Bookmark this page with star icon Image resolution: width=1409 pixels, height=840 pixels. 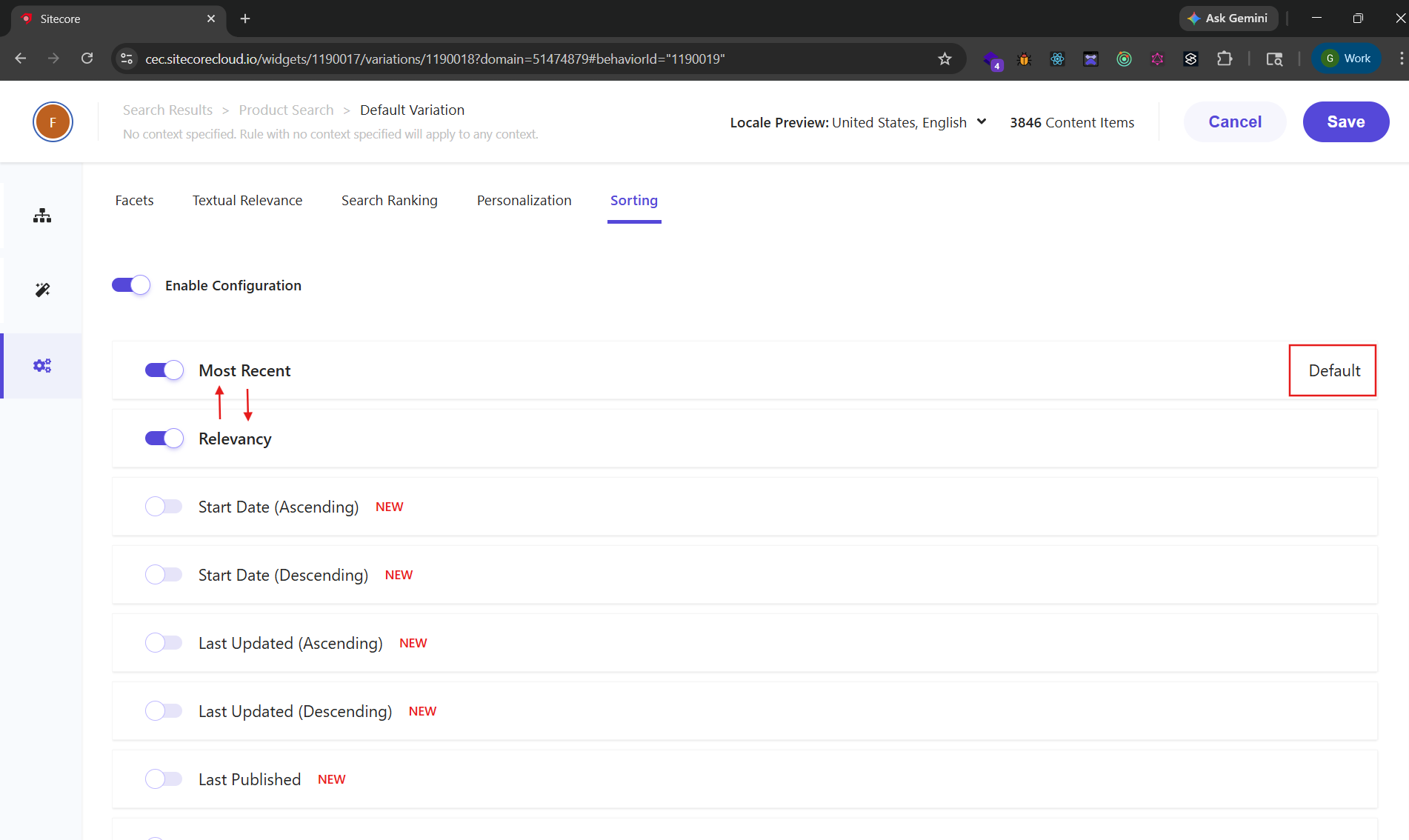coord(945,59)
